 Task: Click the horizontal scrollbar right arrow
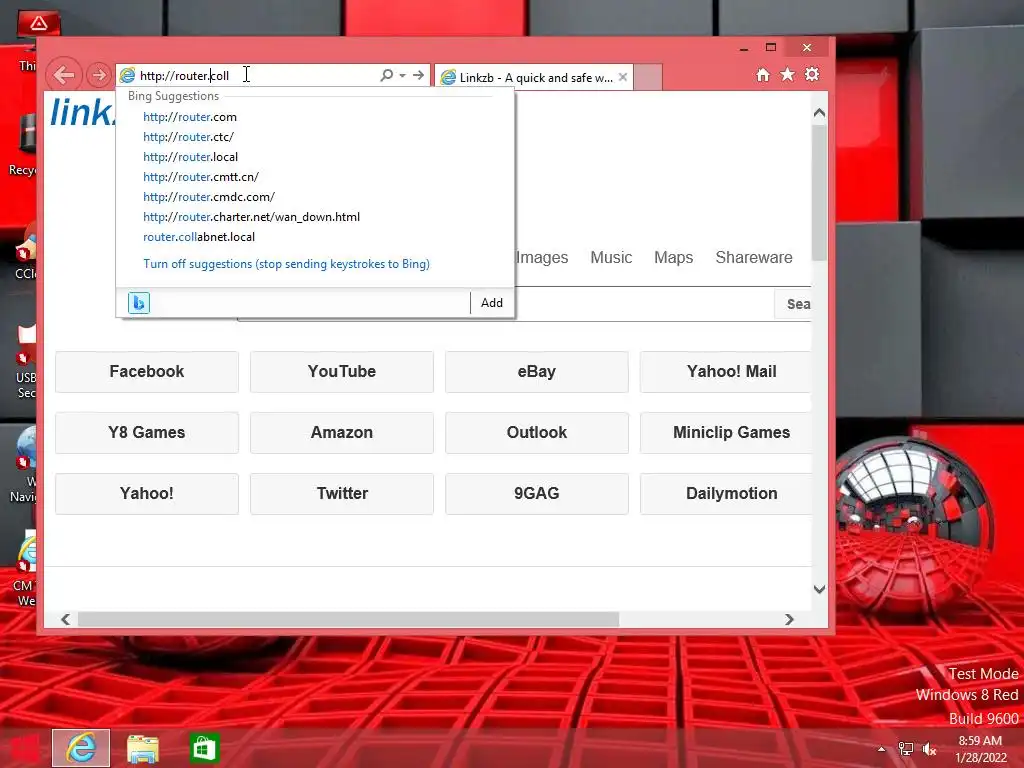click(789, 619)
